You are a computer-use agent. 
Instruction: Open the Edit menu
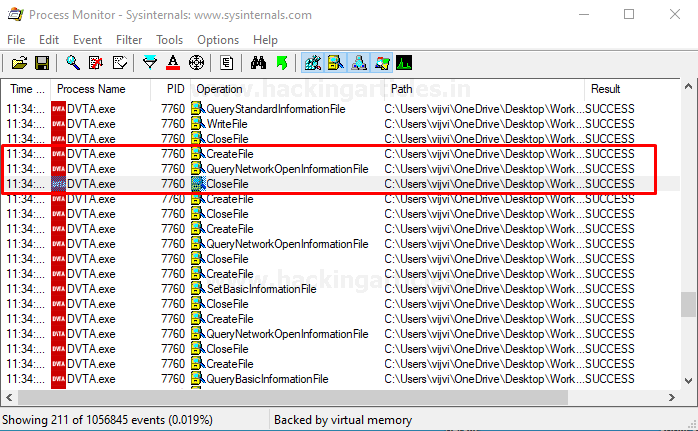49,40
